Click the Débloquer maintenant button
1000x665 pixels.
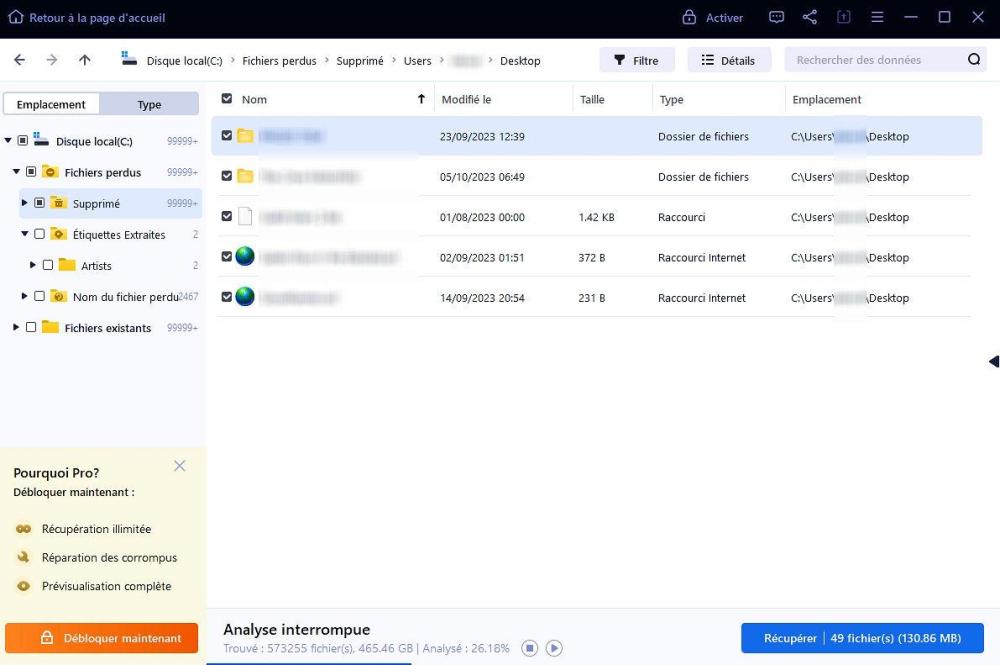[101, 638]
